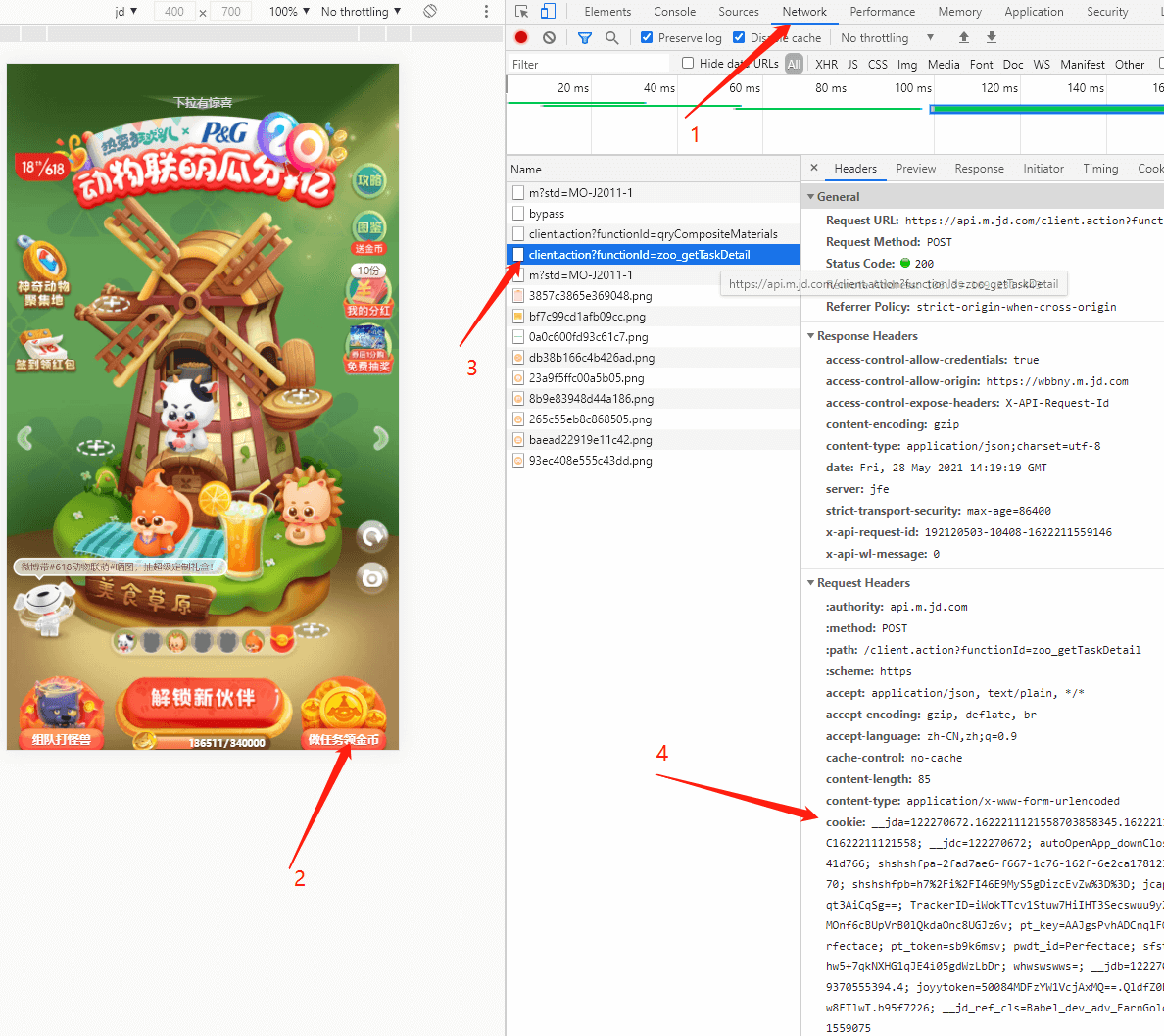Open the Preview tab of request details
Screen dimensions: 1164x1036
(x=915, y=169)
